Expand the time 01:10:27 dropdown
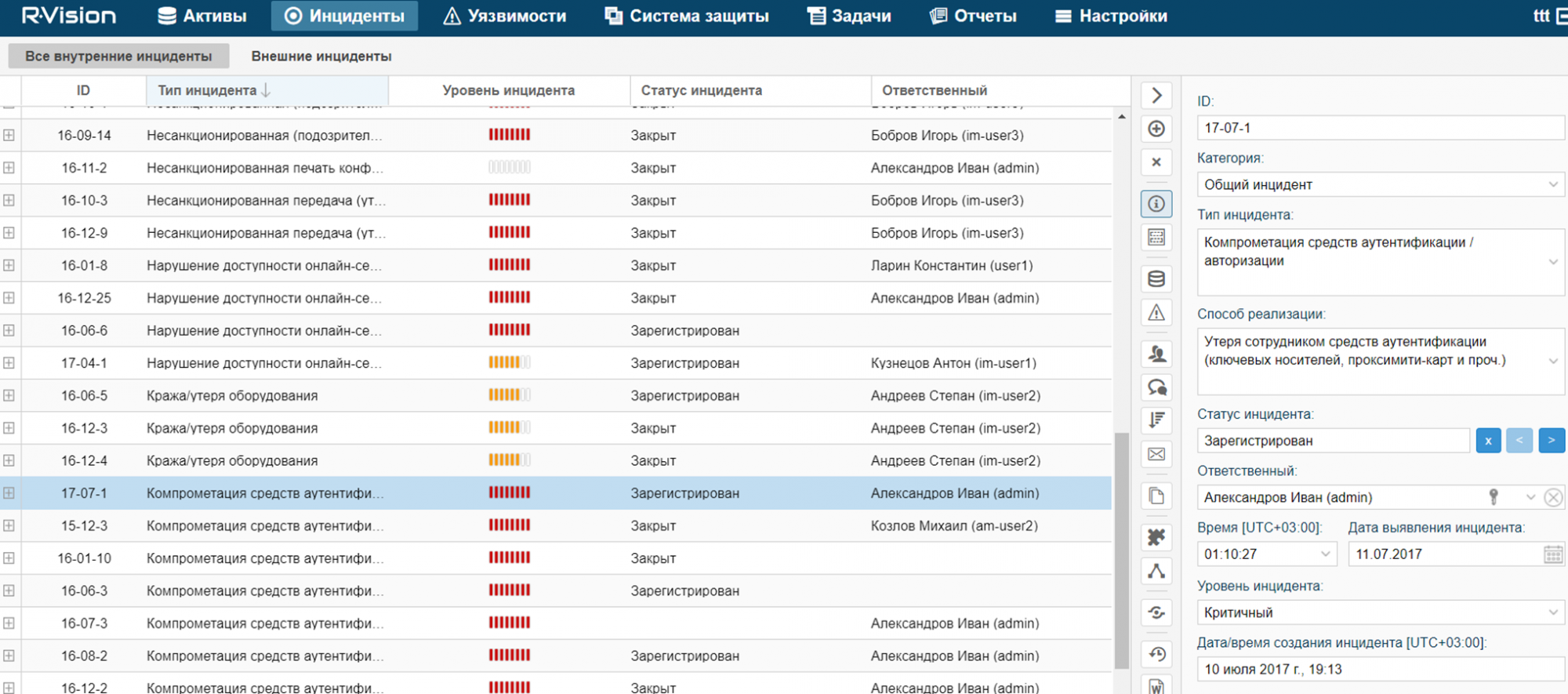 (1325, 554)
